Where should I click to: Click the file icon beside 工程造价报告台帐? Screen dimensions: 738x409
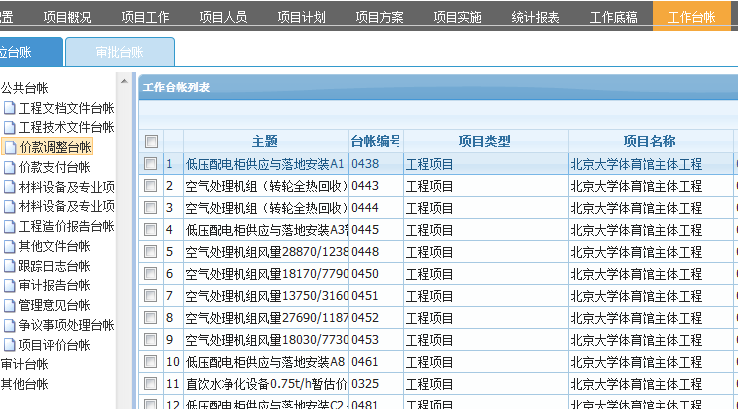[10, 227]
